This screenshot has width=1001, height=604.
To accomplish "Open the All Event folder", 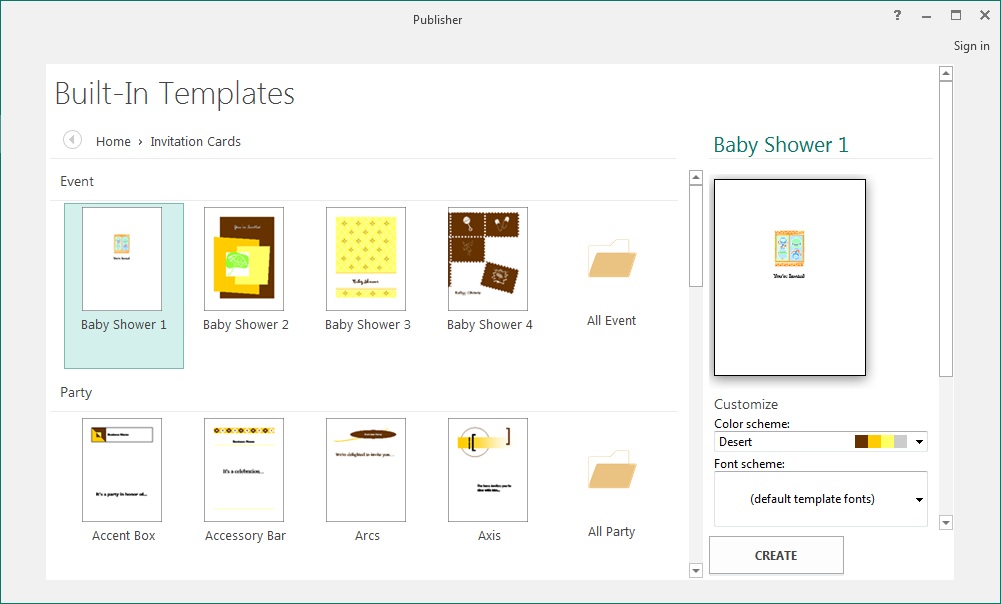I will 612,283.
